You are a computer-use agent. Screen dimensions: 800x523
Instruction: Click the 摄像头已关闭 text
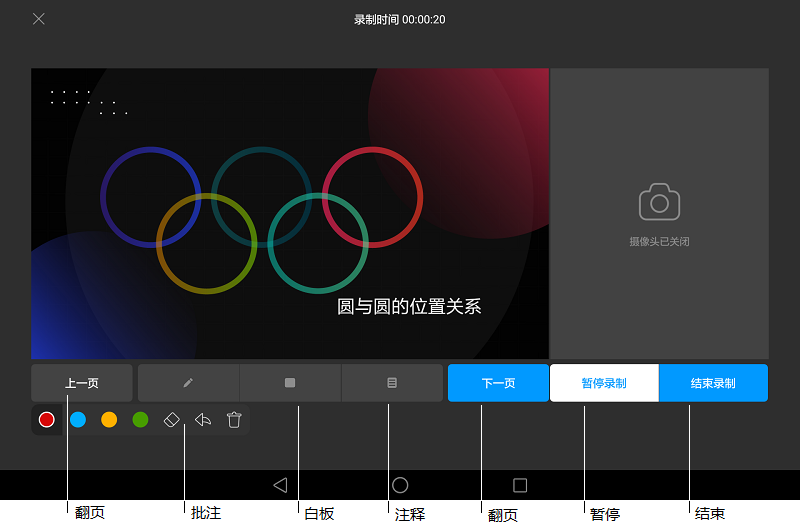coord(659,242)
